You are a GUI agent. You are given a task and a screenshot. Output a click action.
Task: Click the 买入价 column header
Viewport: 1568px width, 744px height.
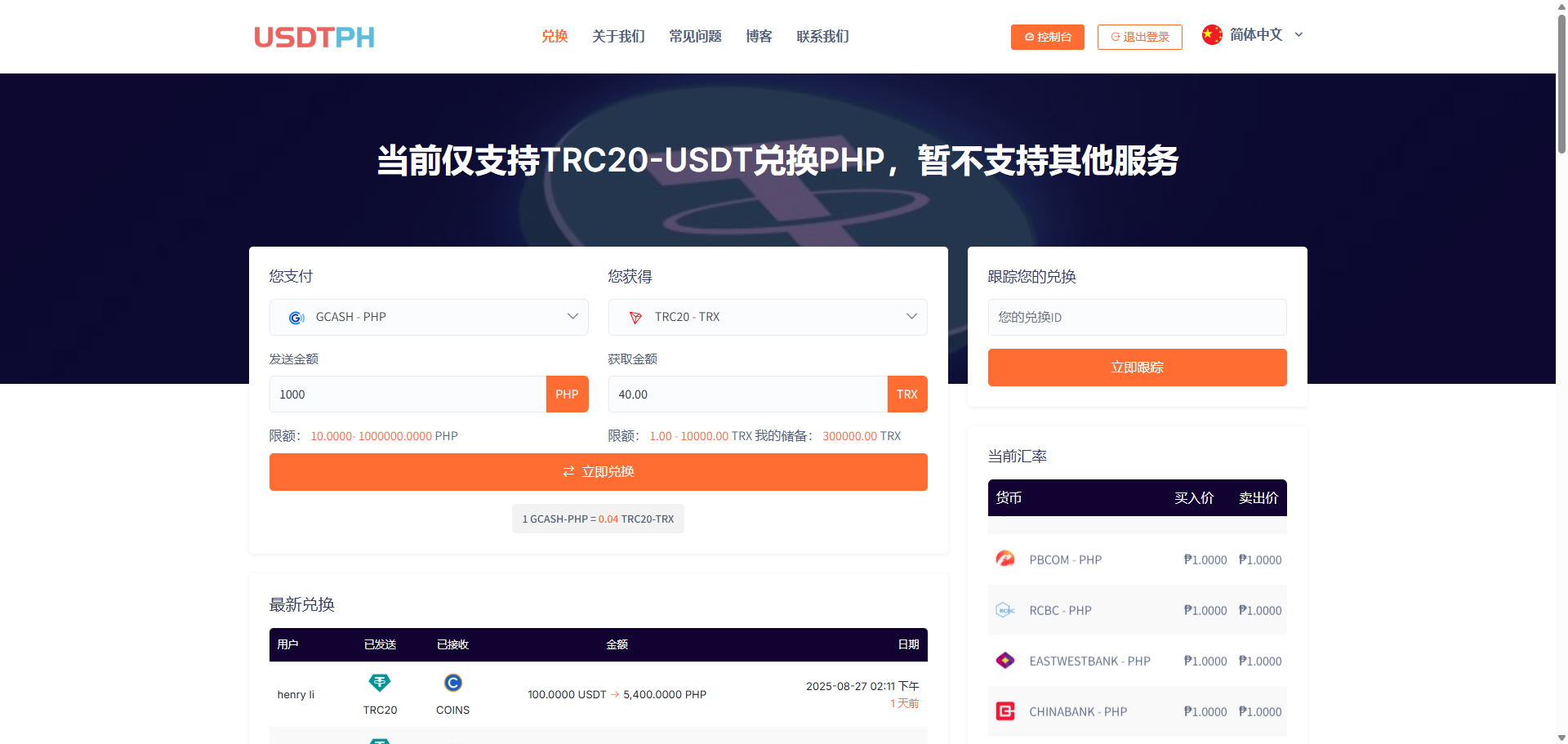pyautogui.click(x=1194, y=498)
